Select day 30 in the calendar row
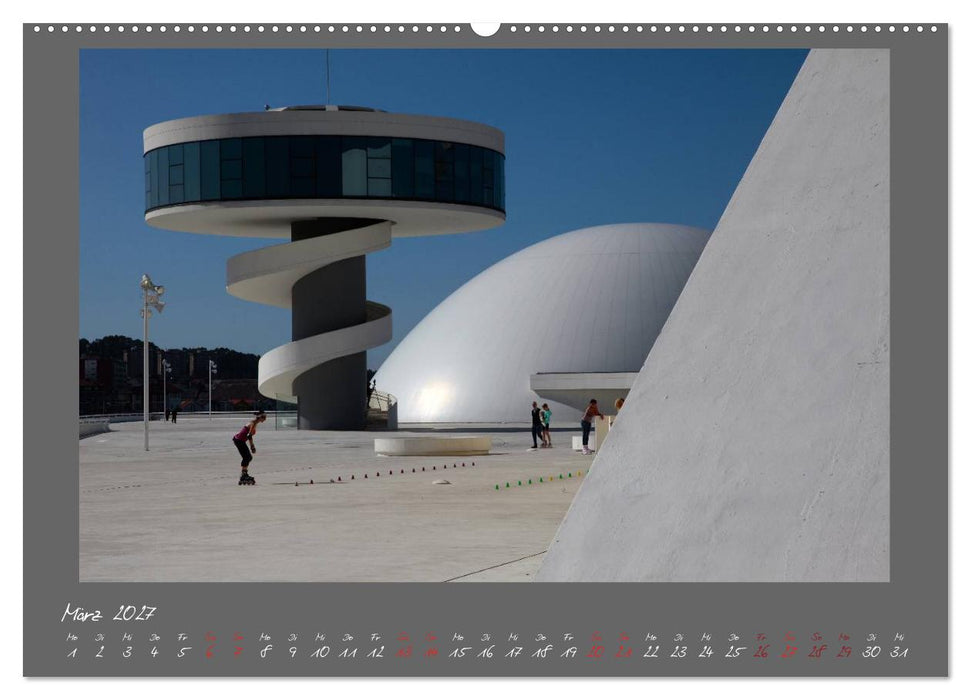 coord(871,652)
